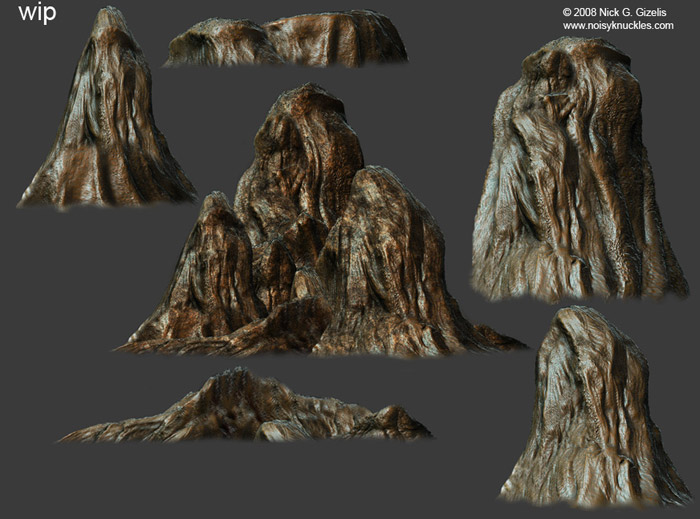700x519 pixels.
Task: Select the large rounded rock below the copyright text
Action: [x=579, y=169]
